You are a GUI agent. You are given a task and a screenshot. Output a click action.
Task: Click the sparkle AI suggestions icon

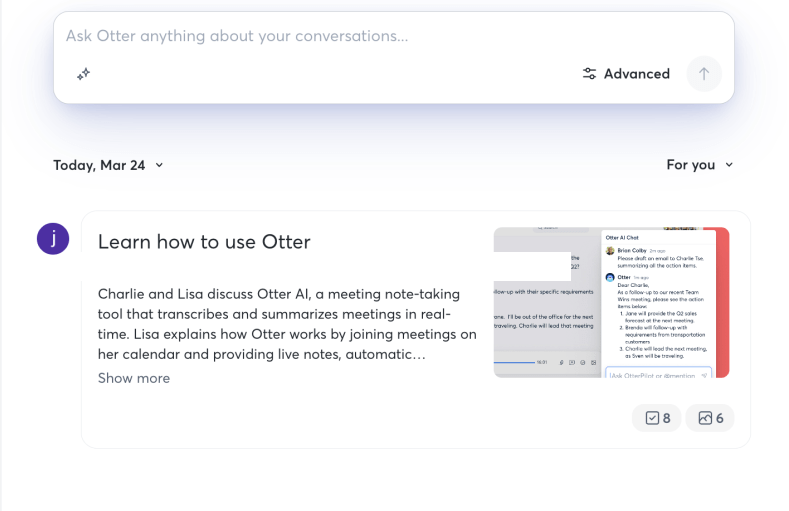[84, 74]
